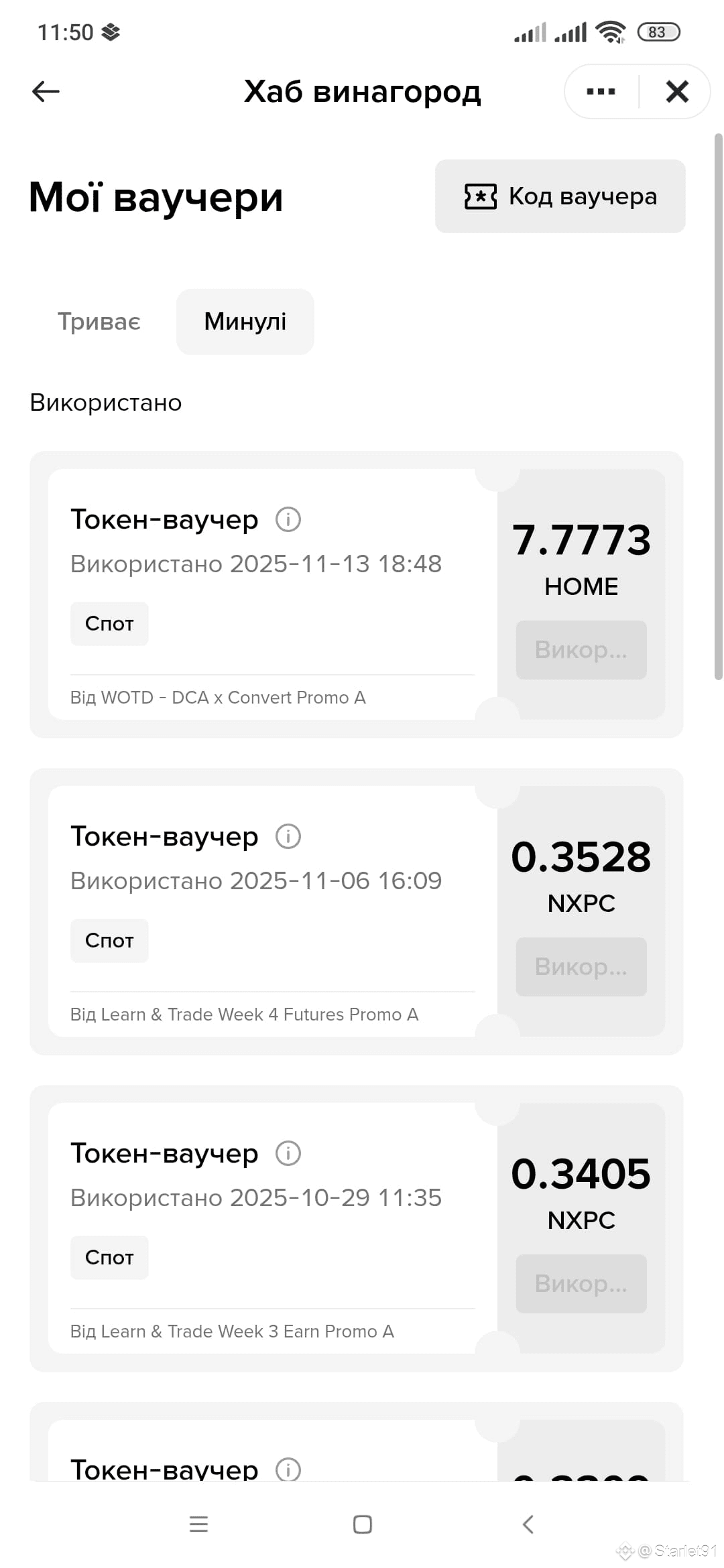The width and height of the screenshot is (724, 1568).
Task: Tap the back arrow in the header
Action: click(x=46, y=91)
